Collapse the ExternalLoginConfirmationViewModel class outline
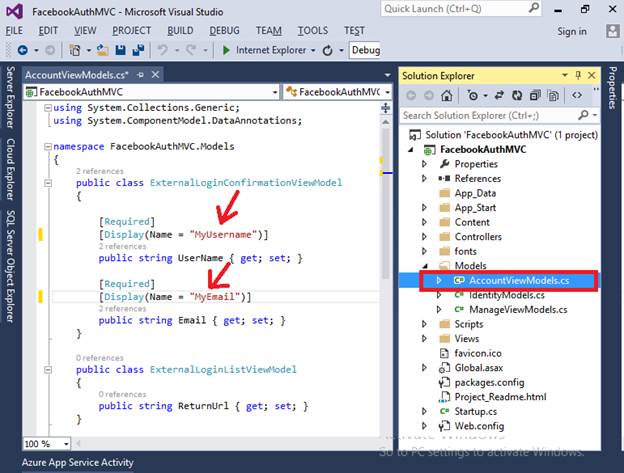The image size is (624, 473). click(48, 183)
